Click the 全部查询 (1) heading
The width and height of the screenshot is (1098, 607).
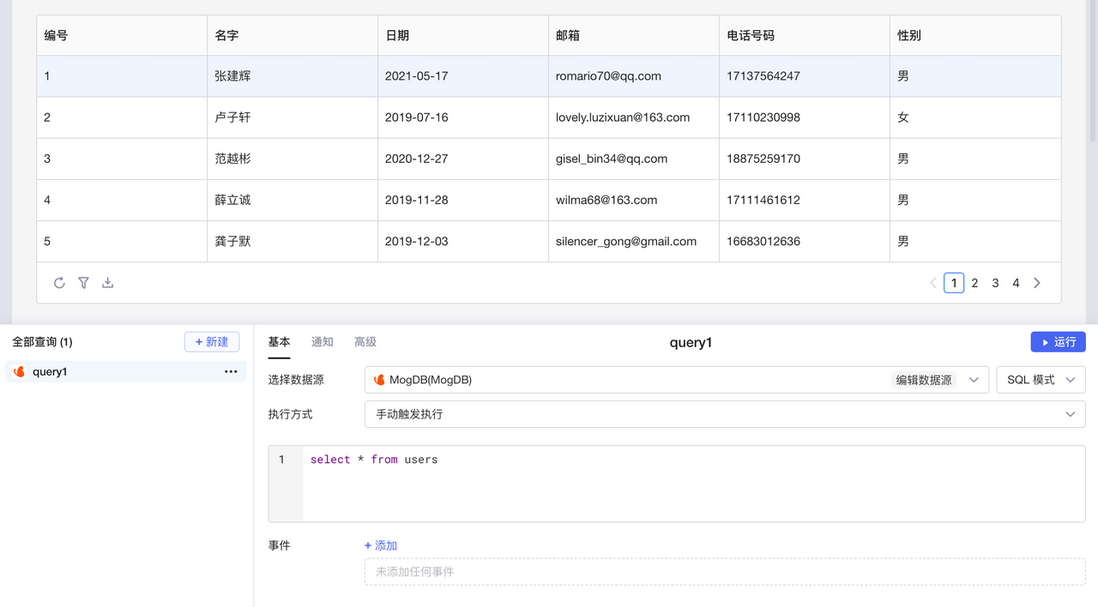click(x=42, y=342)
